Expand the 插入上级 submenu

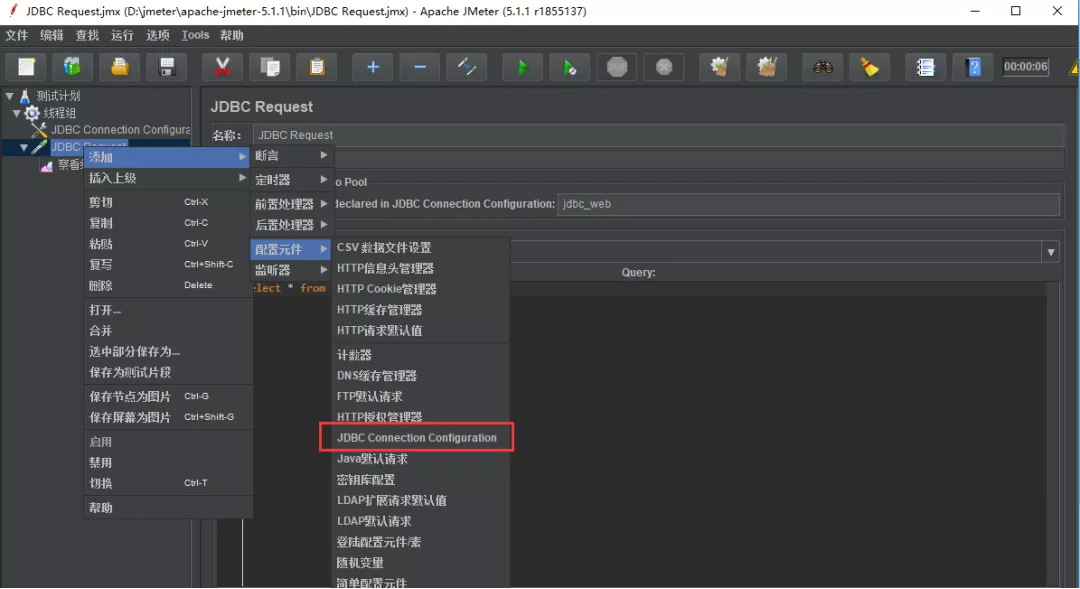(x=167, y=178)
